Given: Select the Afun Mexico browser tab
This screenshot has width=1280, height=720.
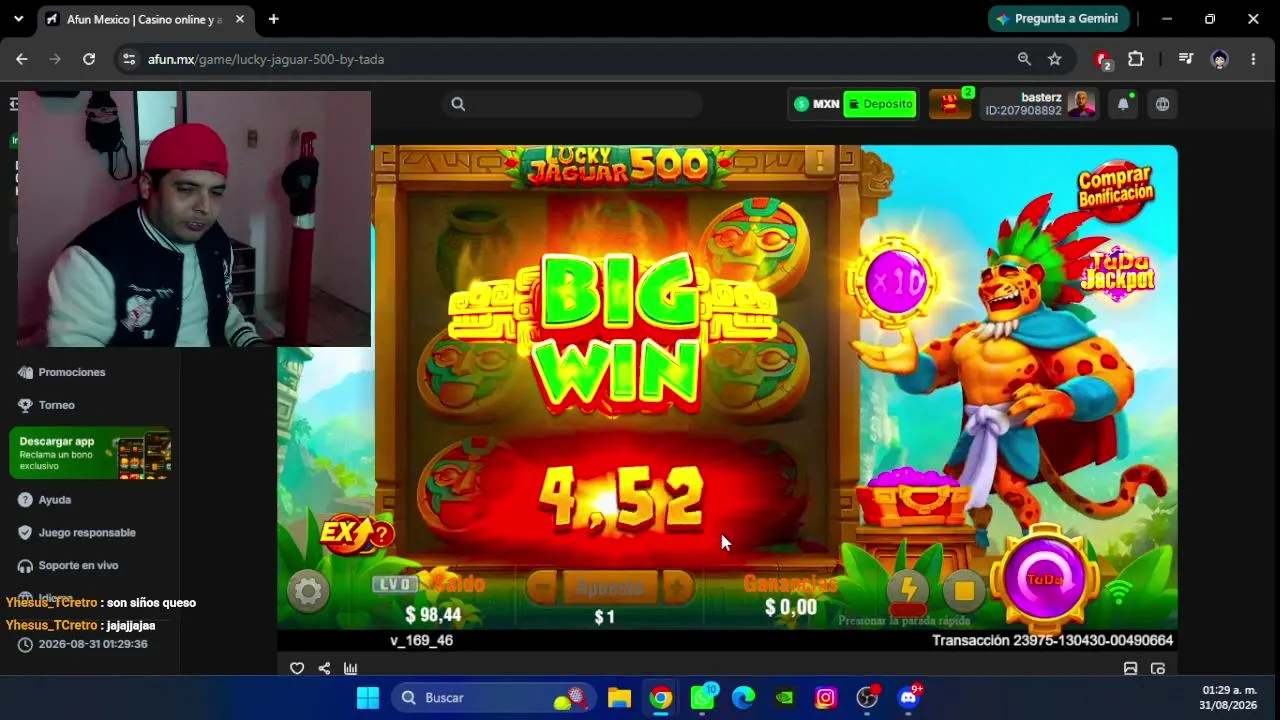Looking at the screenshot, I should pyautogui.click(x=145, y=19).
